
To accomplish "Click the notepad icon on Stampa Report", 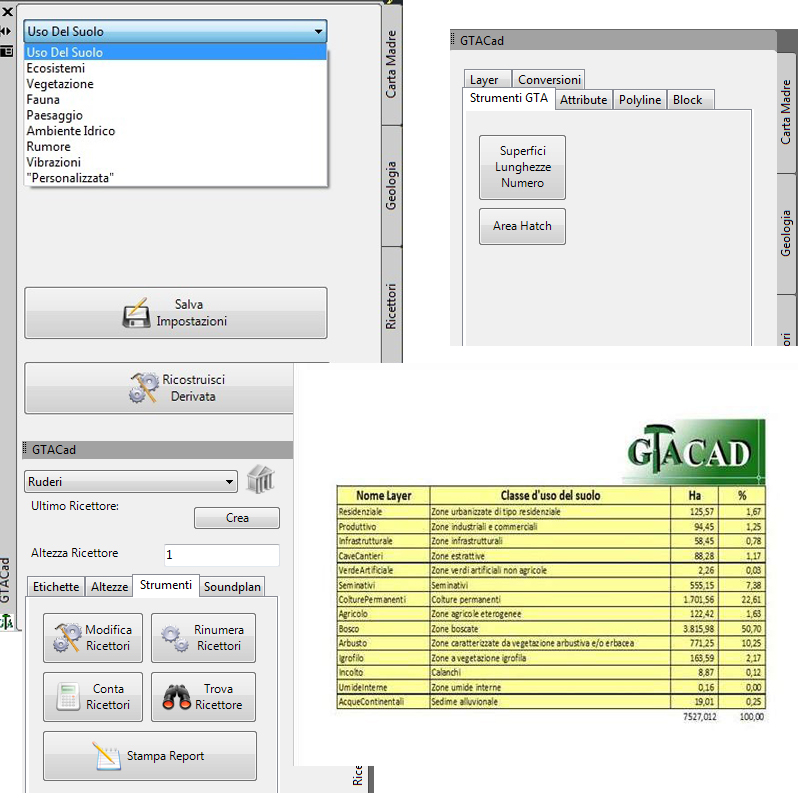I will (107, 756).
